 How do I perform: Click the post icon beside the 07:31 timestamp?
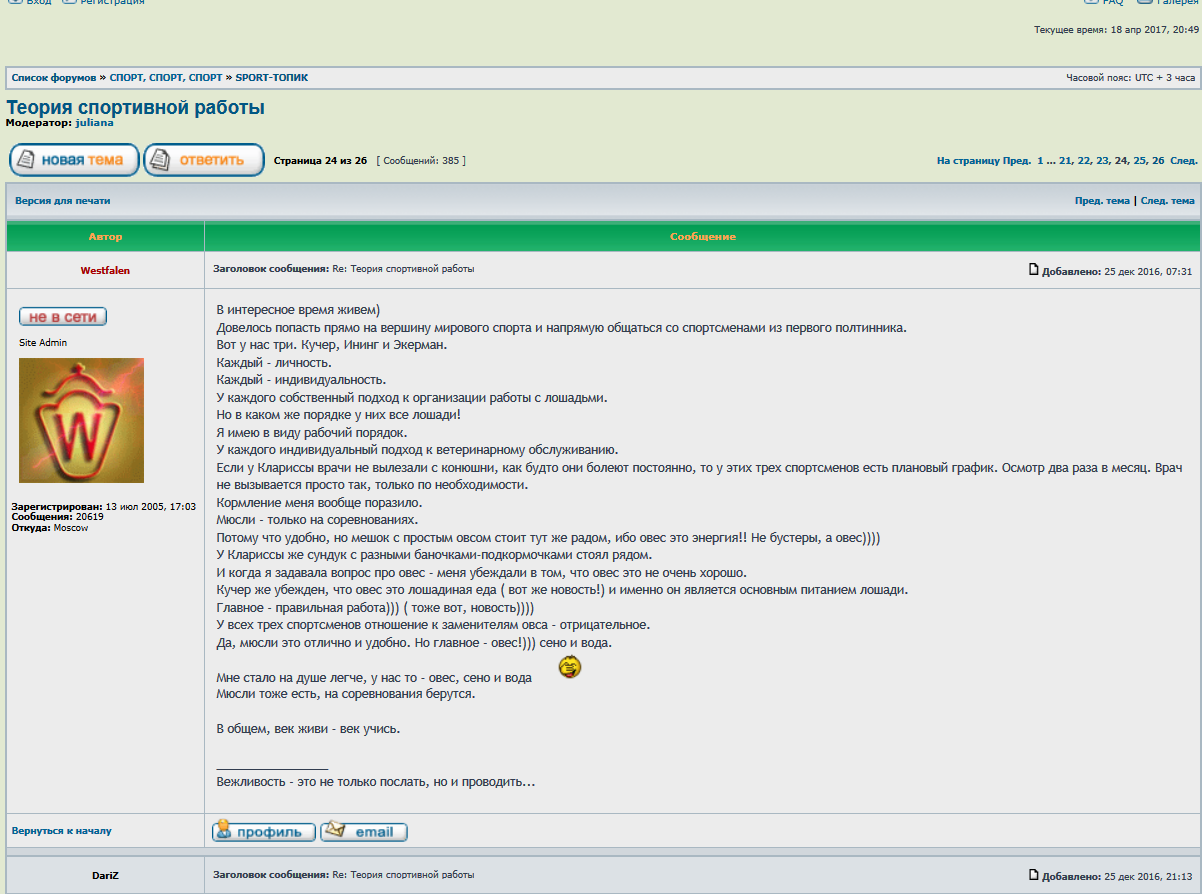pyautogui.click(x=1034, y=270)
